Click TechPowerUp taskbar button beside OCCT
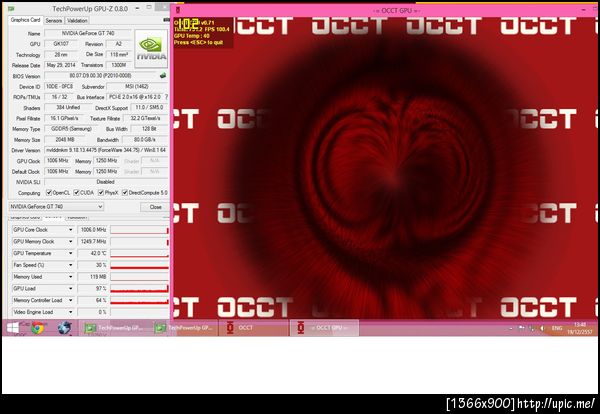The width and height of the screenshot is (600, 414). tap(184, 328)
